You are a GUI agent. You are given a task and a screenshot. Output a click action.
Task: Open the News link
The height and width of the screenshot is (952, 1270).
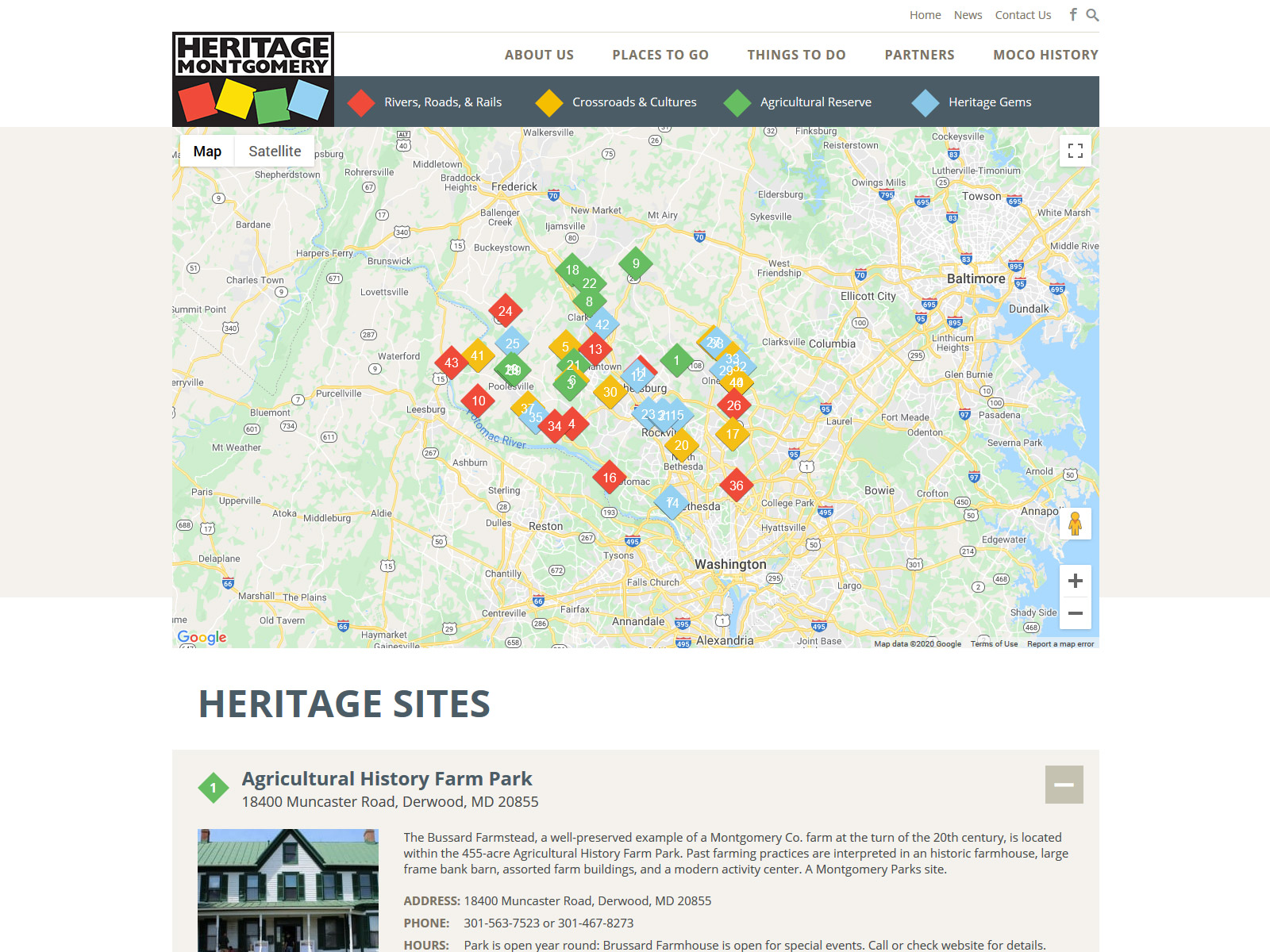click(x=968, y=15)
